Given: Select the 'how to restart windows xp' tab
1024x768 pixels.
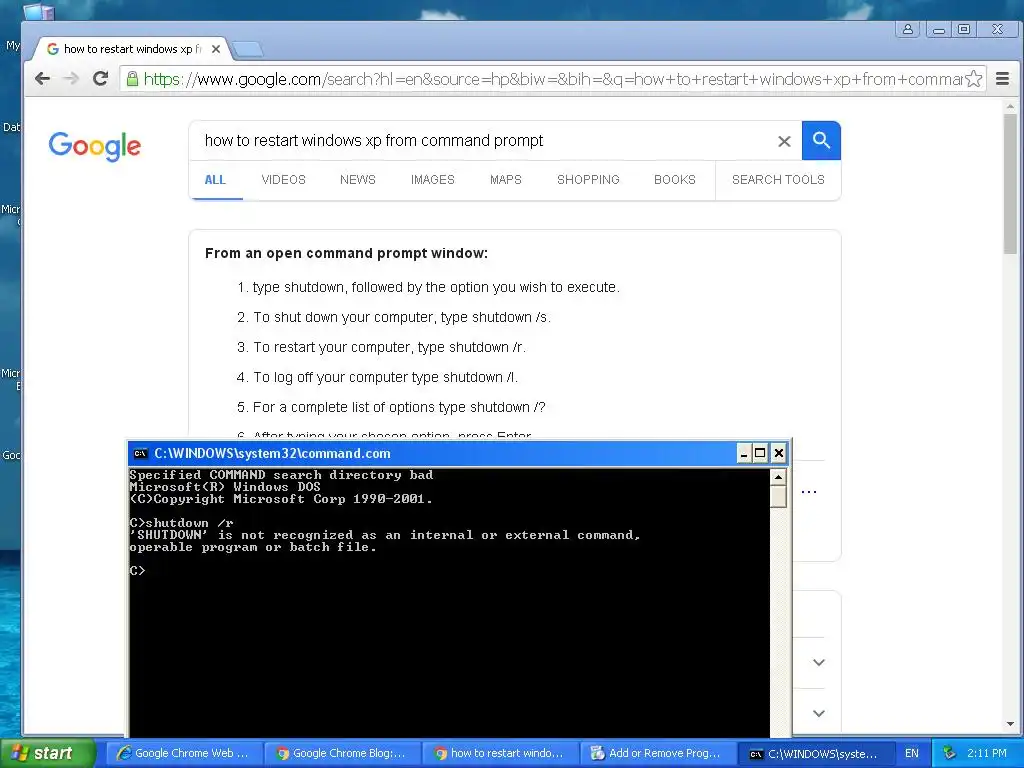Looking at the screenshot, I should [129, 49].
